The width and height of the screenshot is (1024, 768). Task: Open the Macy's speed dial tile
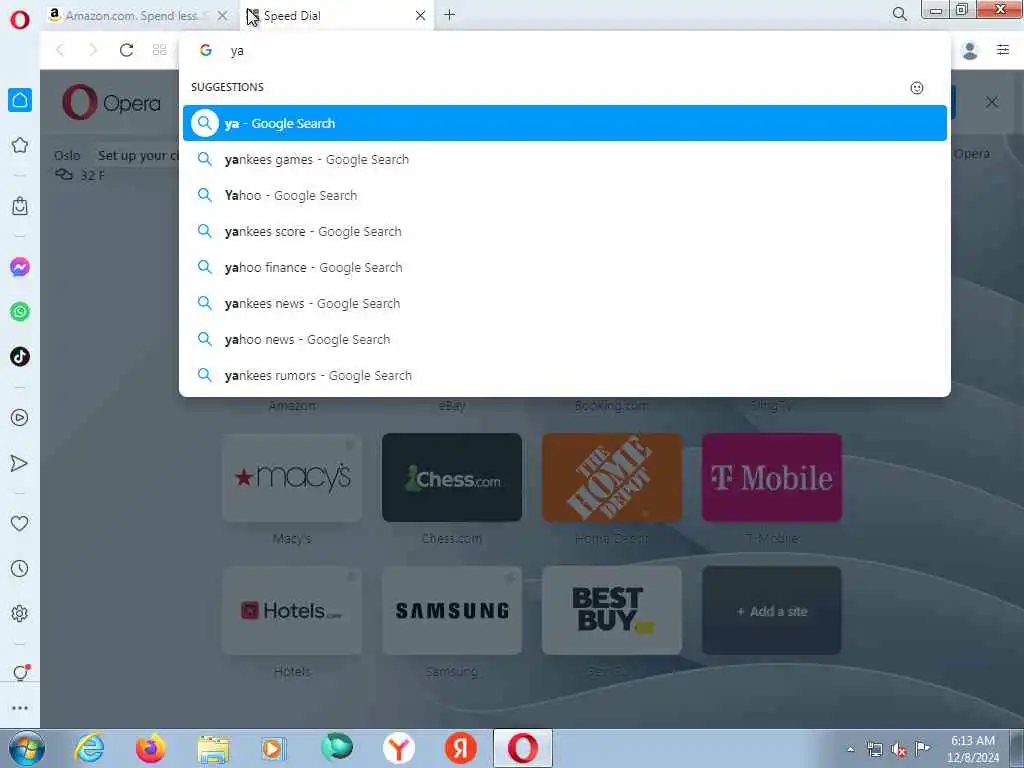(x=292, y=477)
